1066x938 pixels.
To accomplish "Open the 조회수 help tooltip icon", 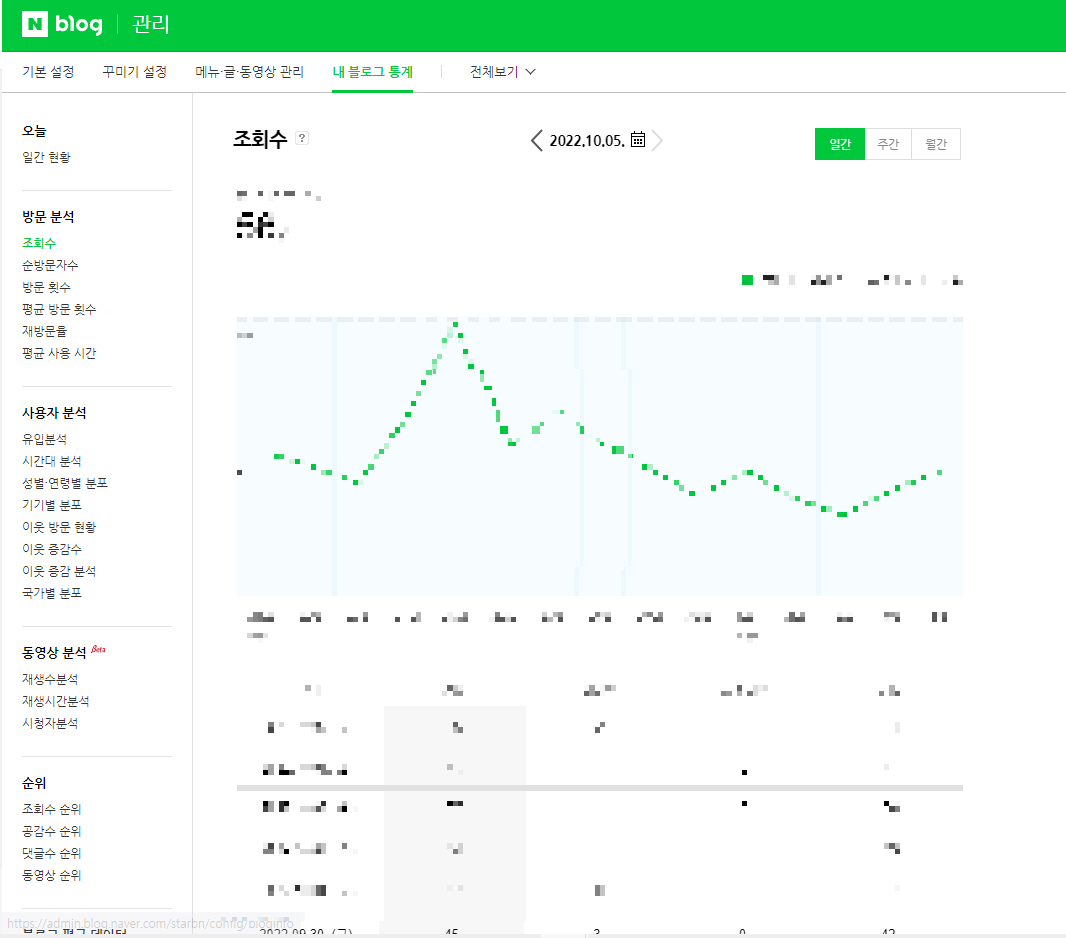I will (x=301, y=139).
